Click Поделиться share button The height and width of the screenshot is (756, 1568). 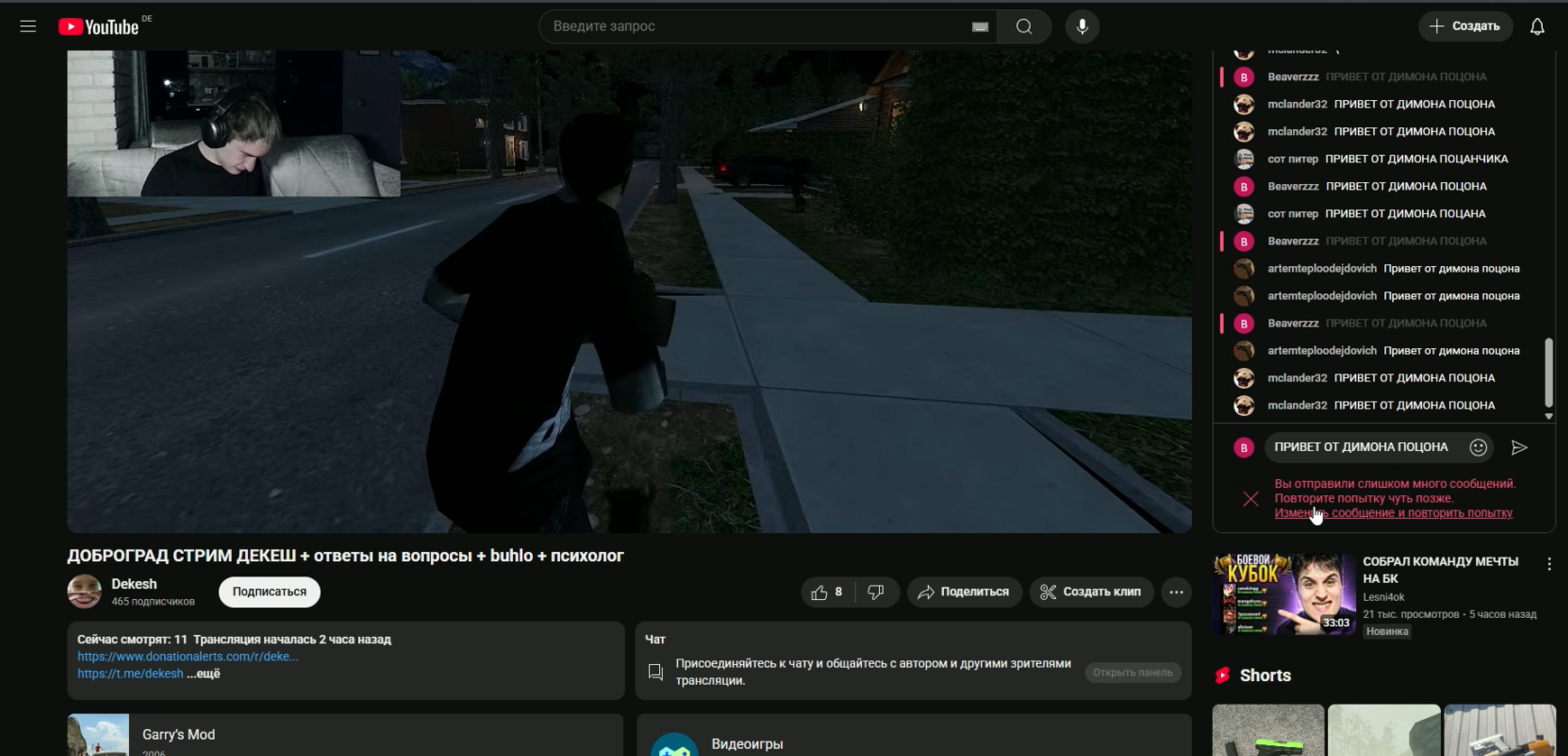click(x=964, y=593)
